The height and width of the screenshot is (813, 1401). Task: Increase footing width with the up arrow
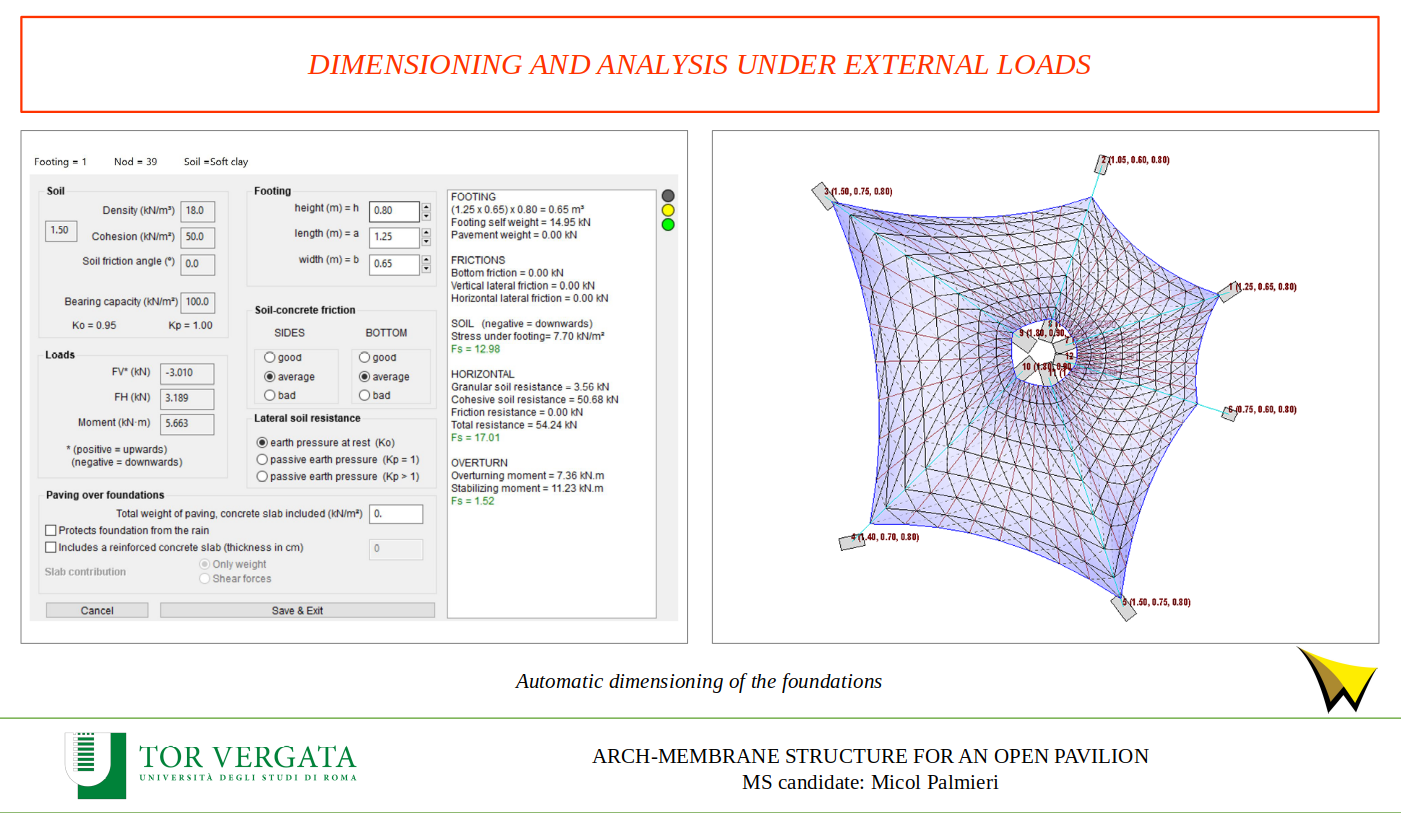coord(426,260)
